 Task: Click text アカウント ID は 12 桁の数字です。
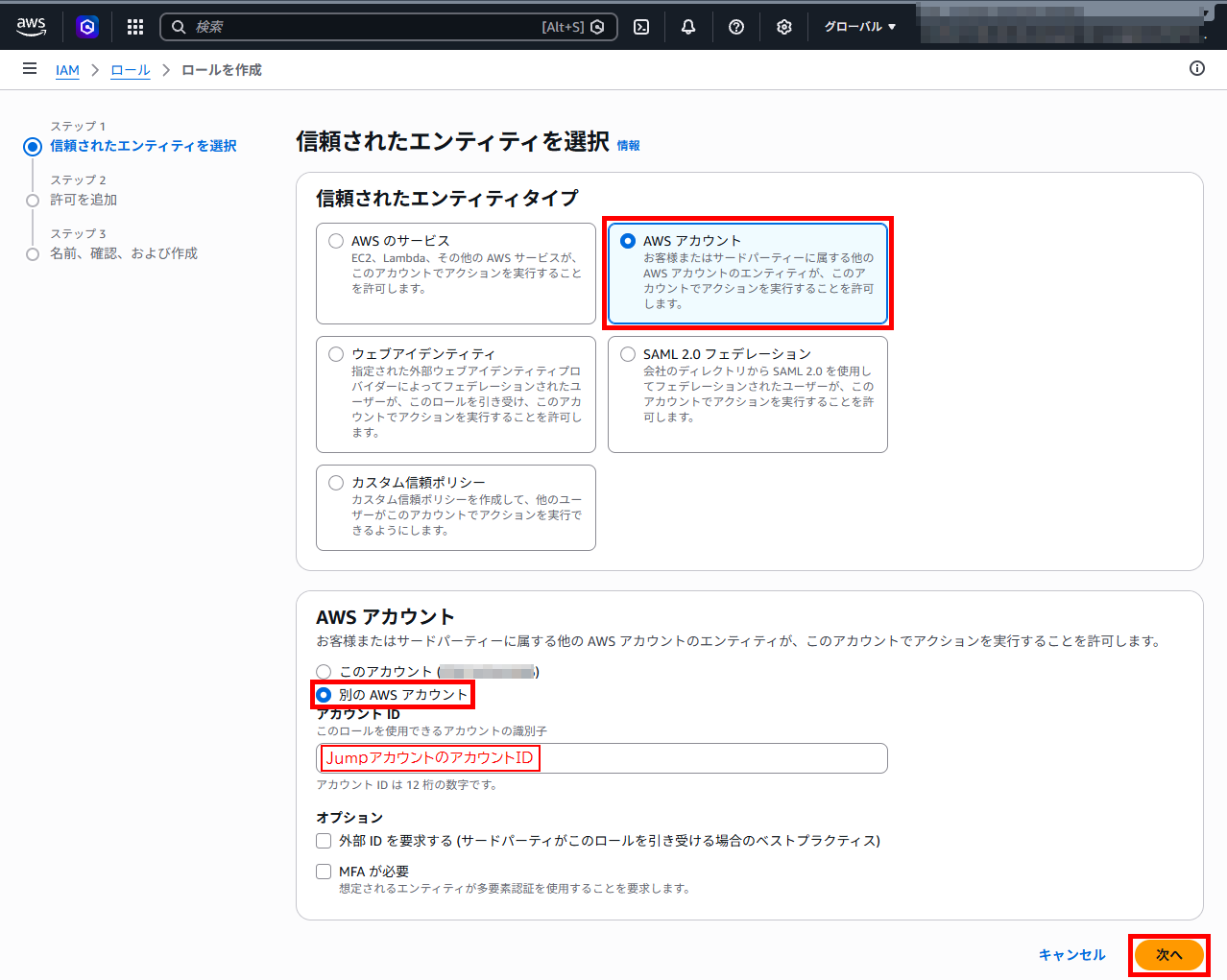click(406, 785)
